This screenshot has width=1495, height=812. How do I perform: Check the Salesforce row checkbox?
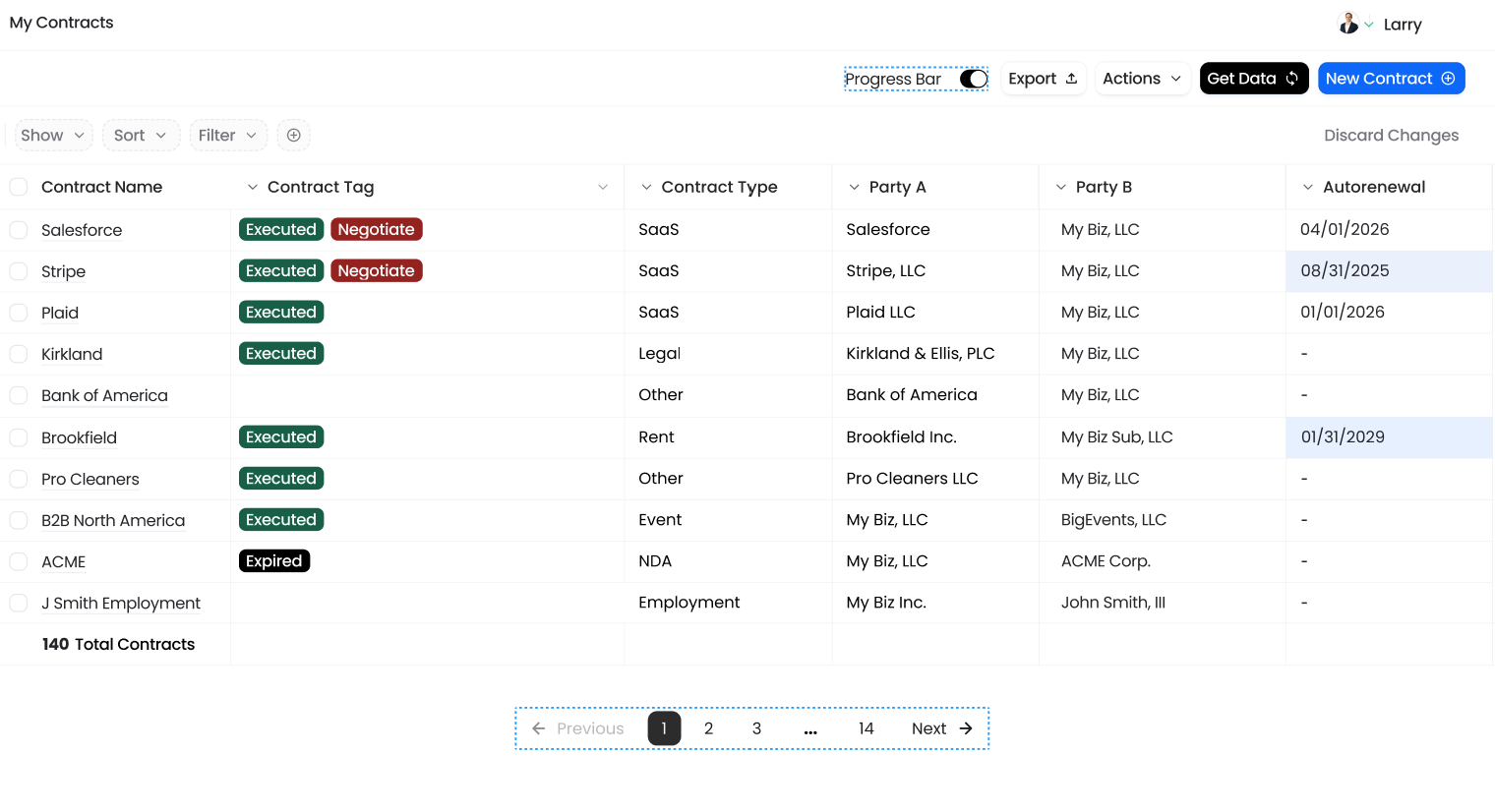click(19, 230)
